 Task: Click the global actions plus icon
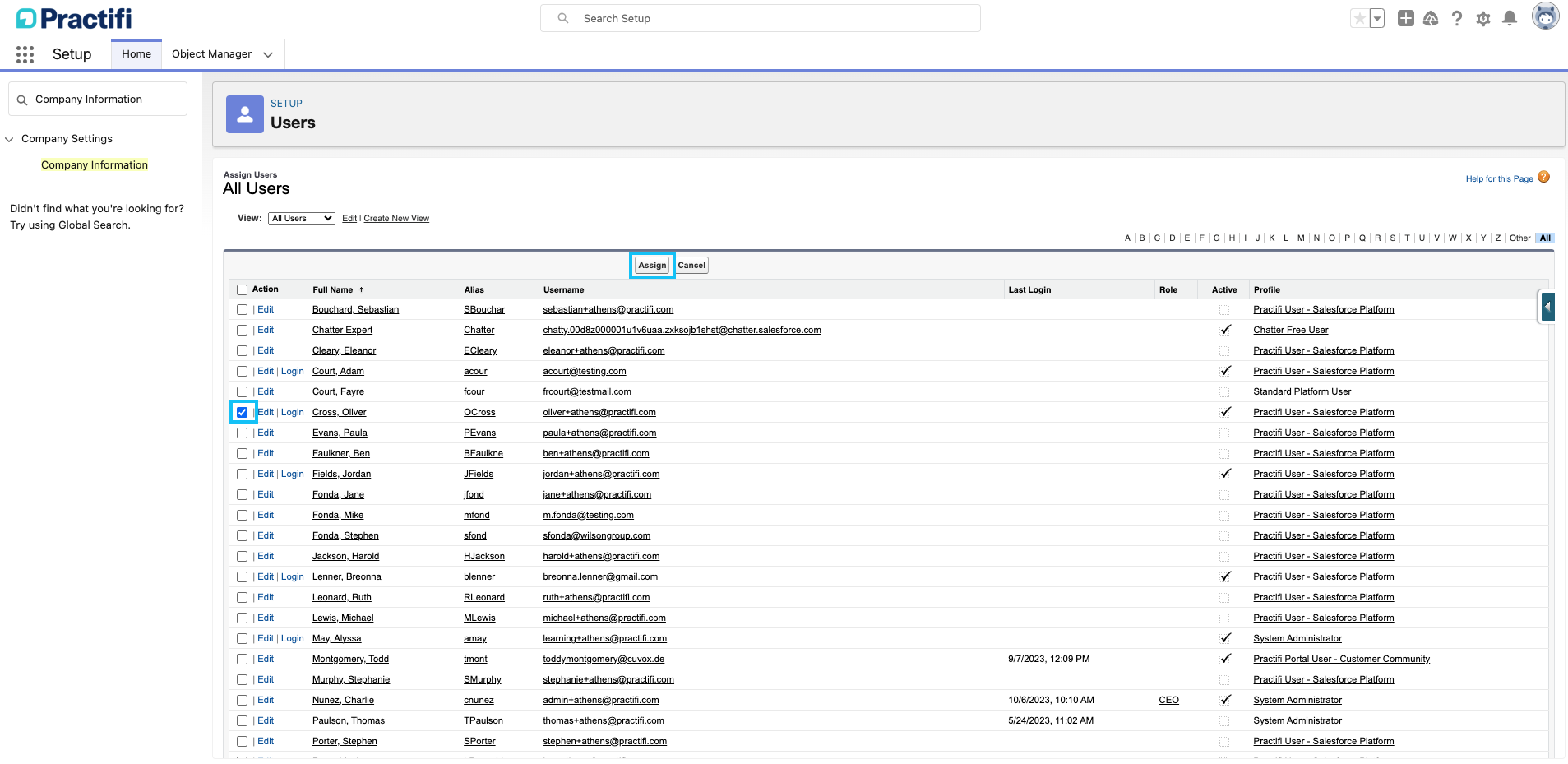click(1406, 18)
